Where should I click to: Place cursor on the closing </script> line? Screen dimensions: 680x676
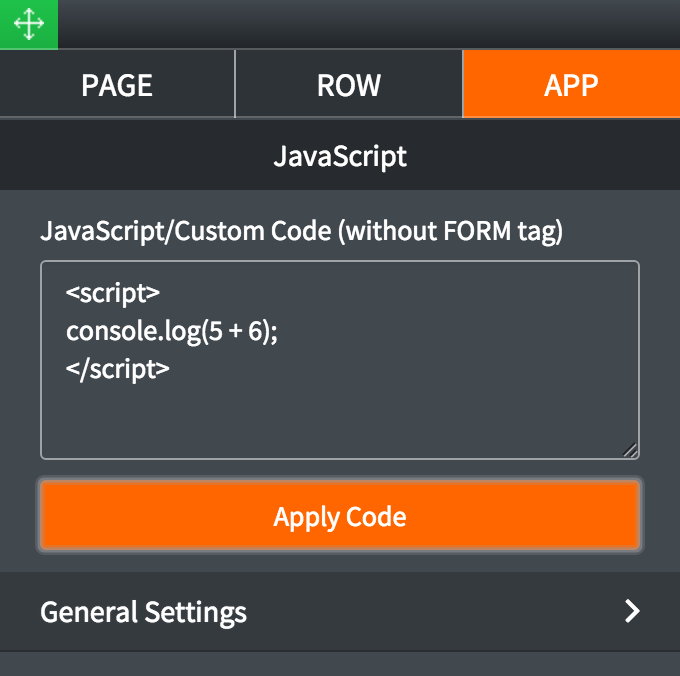click(118, 368)
